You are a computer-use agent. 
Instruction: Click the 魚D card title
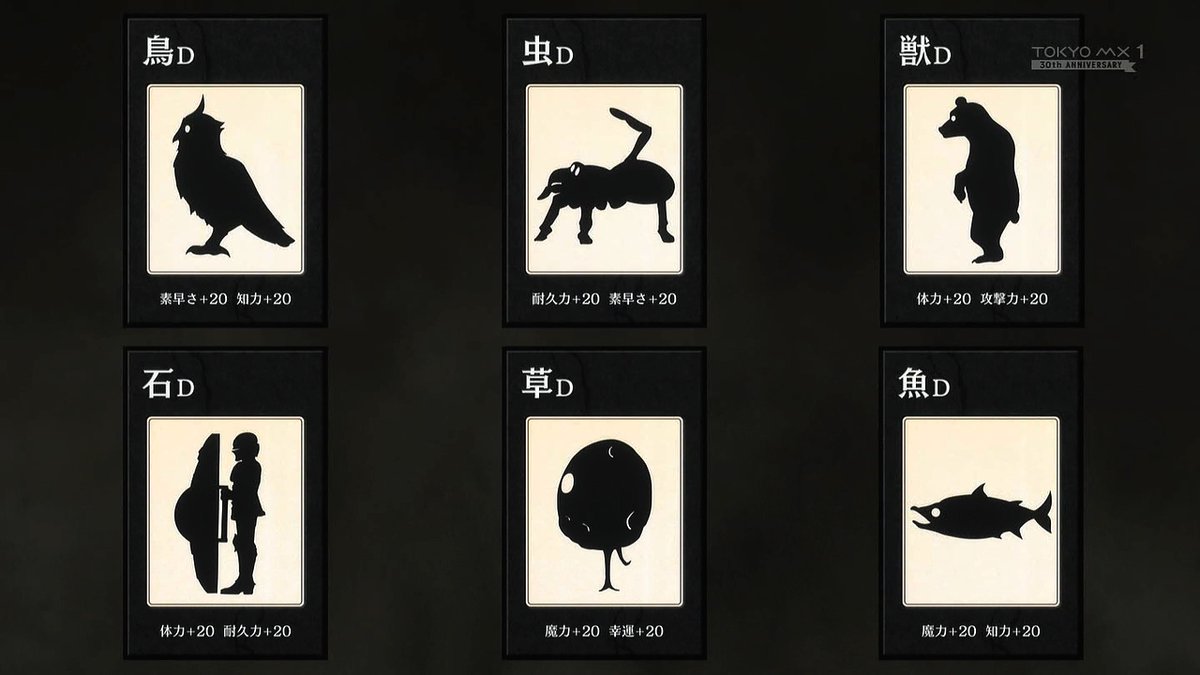tap(925, 386)
